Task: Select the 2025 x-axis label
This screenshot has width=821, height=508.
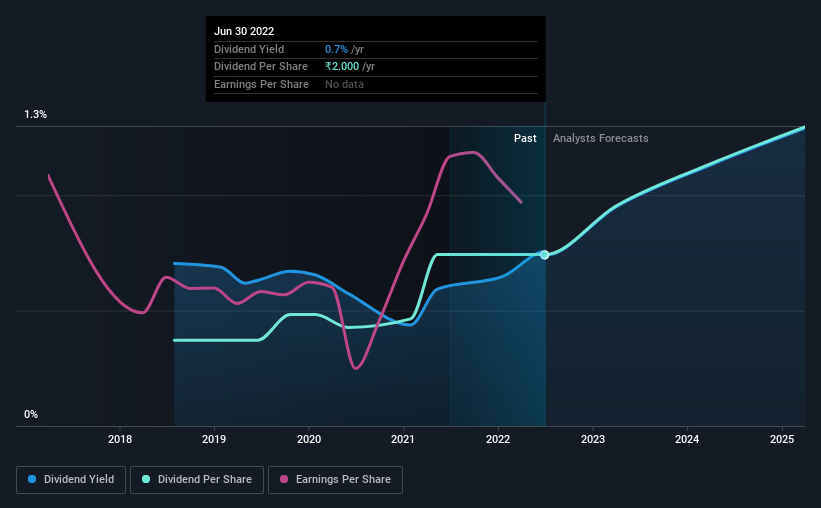Action: [782, 439]
